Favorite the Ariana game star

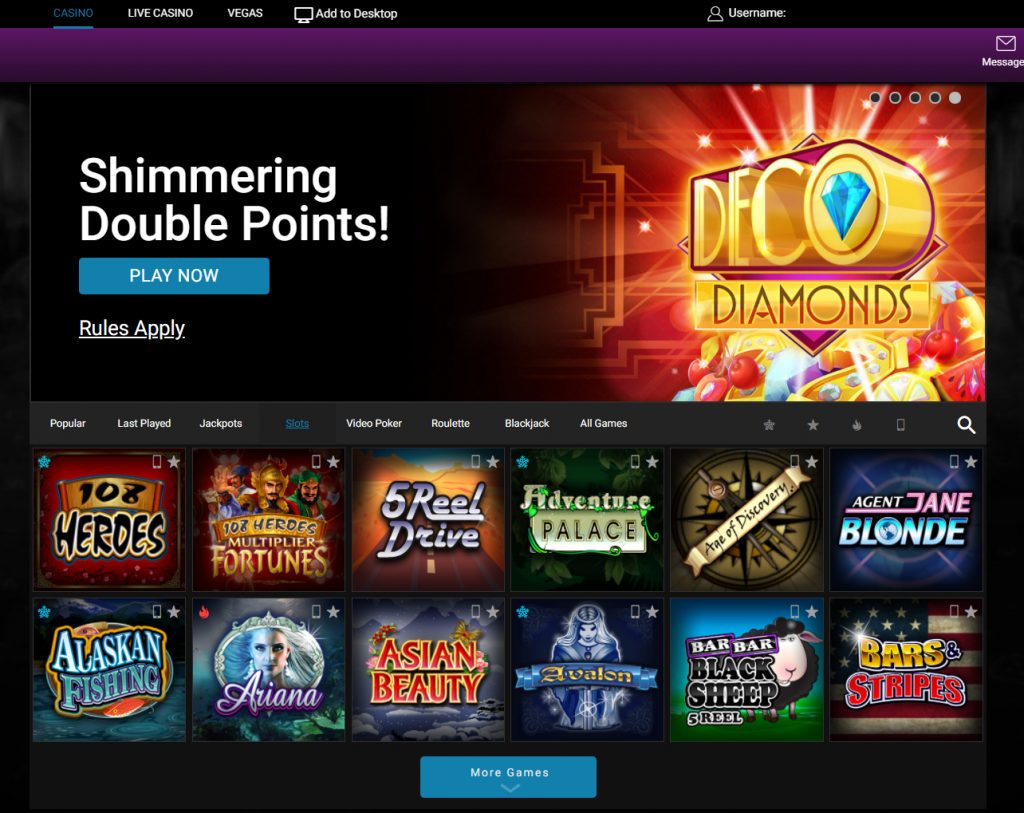coord(333,612)
